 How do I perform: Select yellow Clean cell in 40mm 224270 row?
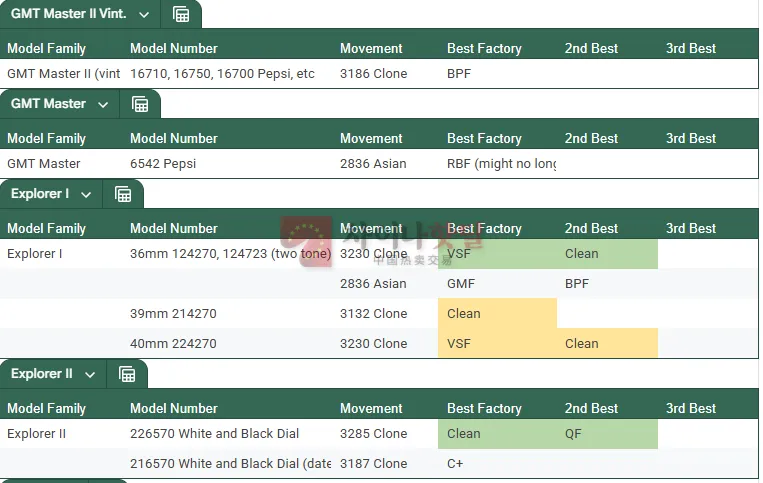607,344
